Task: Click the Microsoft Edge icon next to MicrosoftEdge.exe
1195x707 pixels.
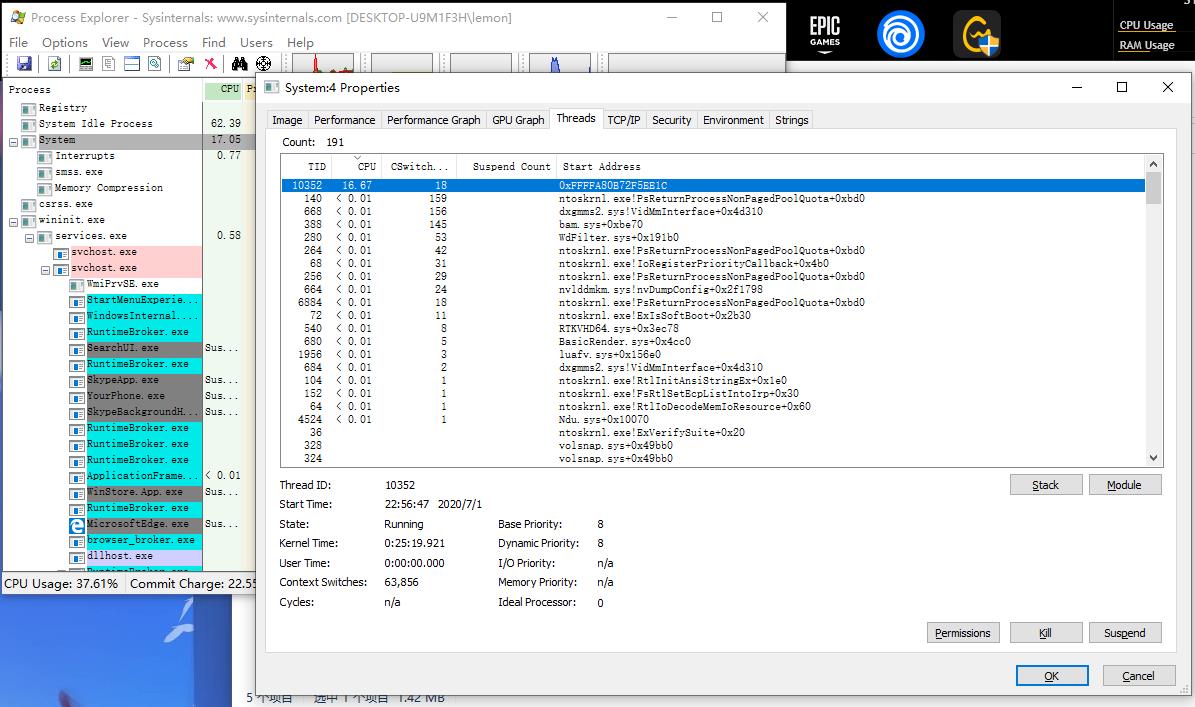Action: [x=77, y=525]
